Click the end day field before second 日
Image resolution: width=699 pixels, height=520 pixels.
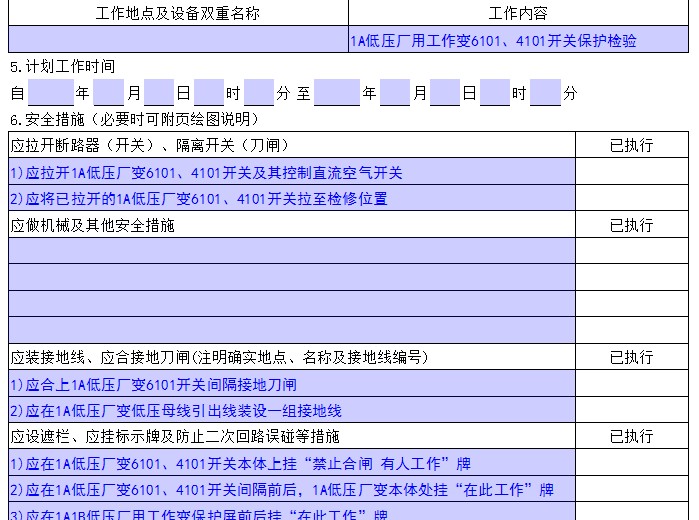coord(445,93)
